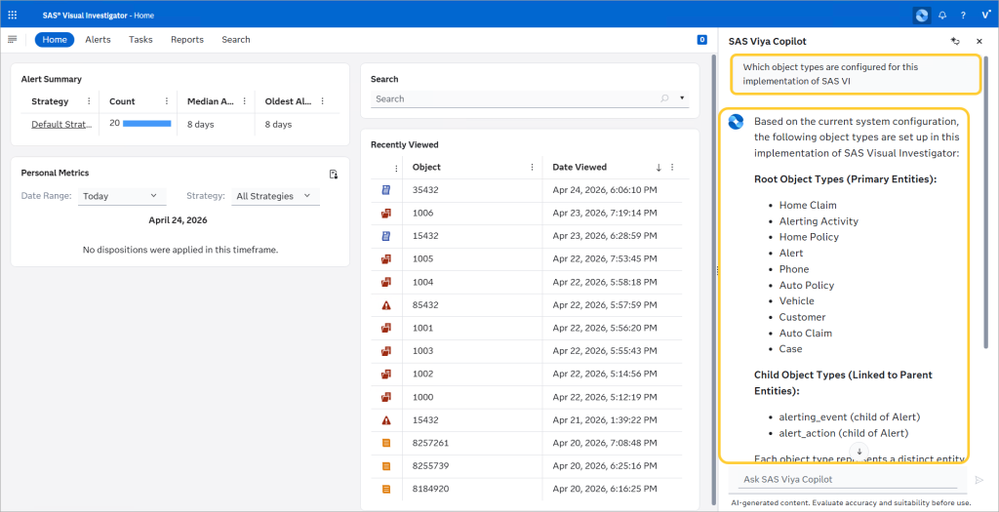The width and height of the screenshot is (999, 512).
Task: Click the blue count badge showing 0
Action: click(702, 39)
